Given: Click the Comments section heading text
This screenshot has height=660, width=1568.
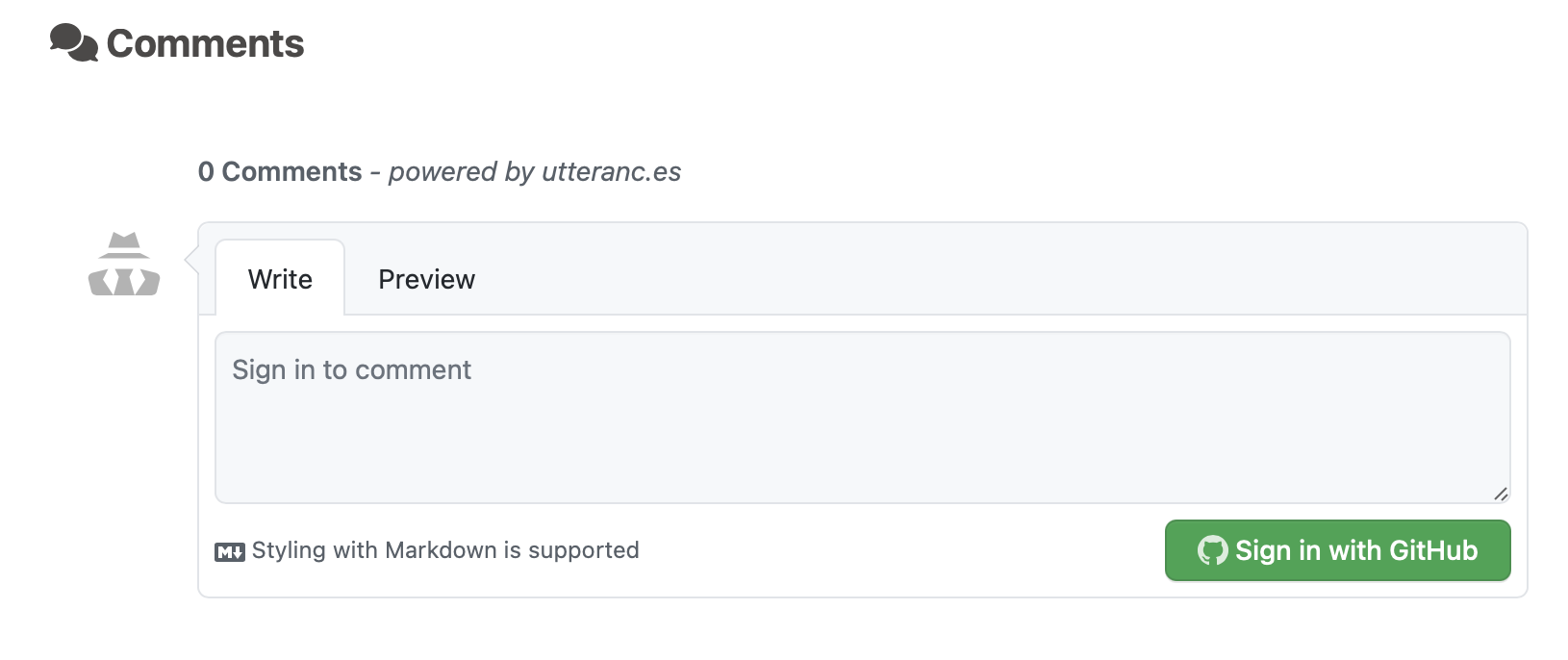Looking at the screenshot, I should pyautogui.click(x=205, y=44).
